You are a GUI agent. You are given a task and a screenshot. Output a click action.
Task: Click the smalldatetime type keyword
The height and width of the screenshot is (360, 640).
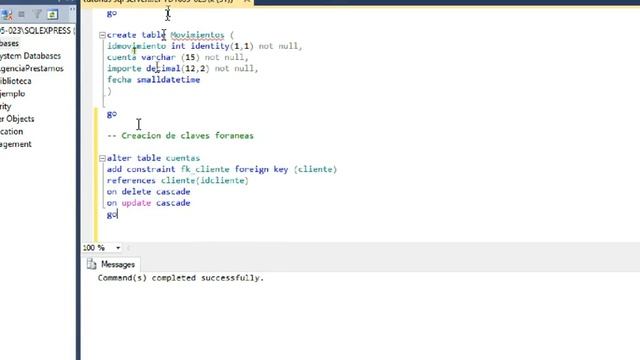tap(168, 80)
